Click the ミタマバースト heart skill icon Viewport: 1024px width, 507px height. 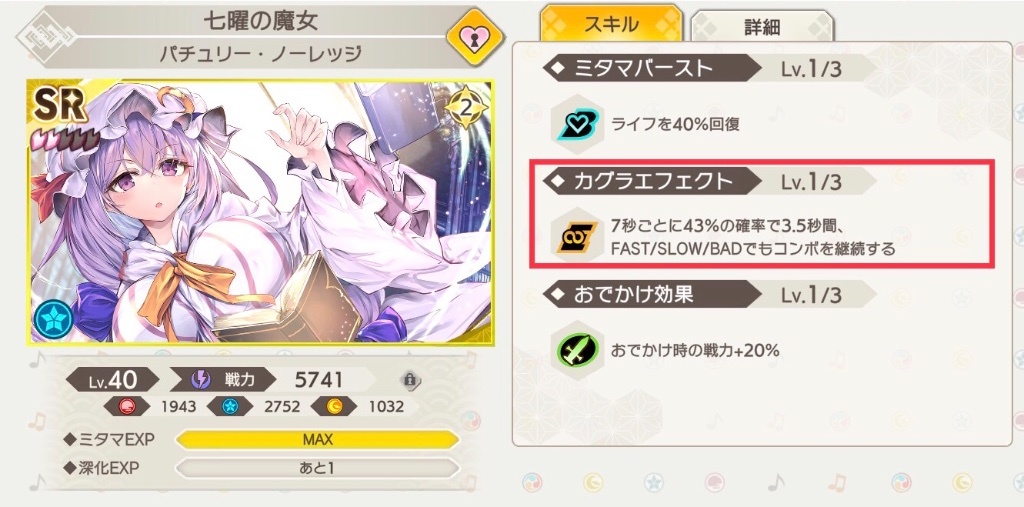tap(573, 123)
